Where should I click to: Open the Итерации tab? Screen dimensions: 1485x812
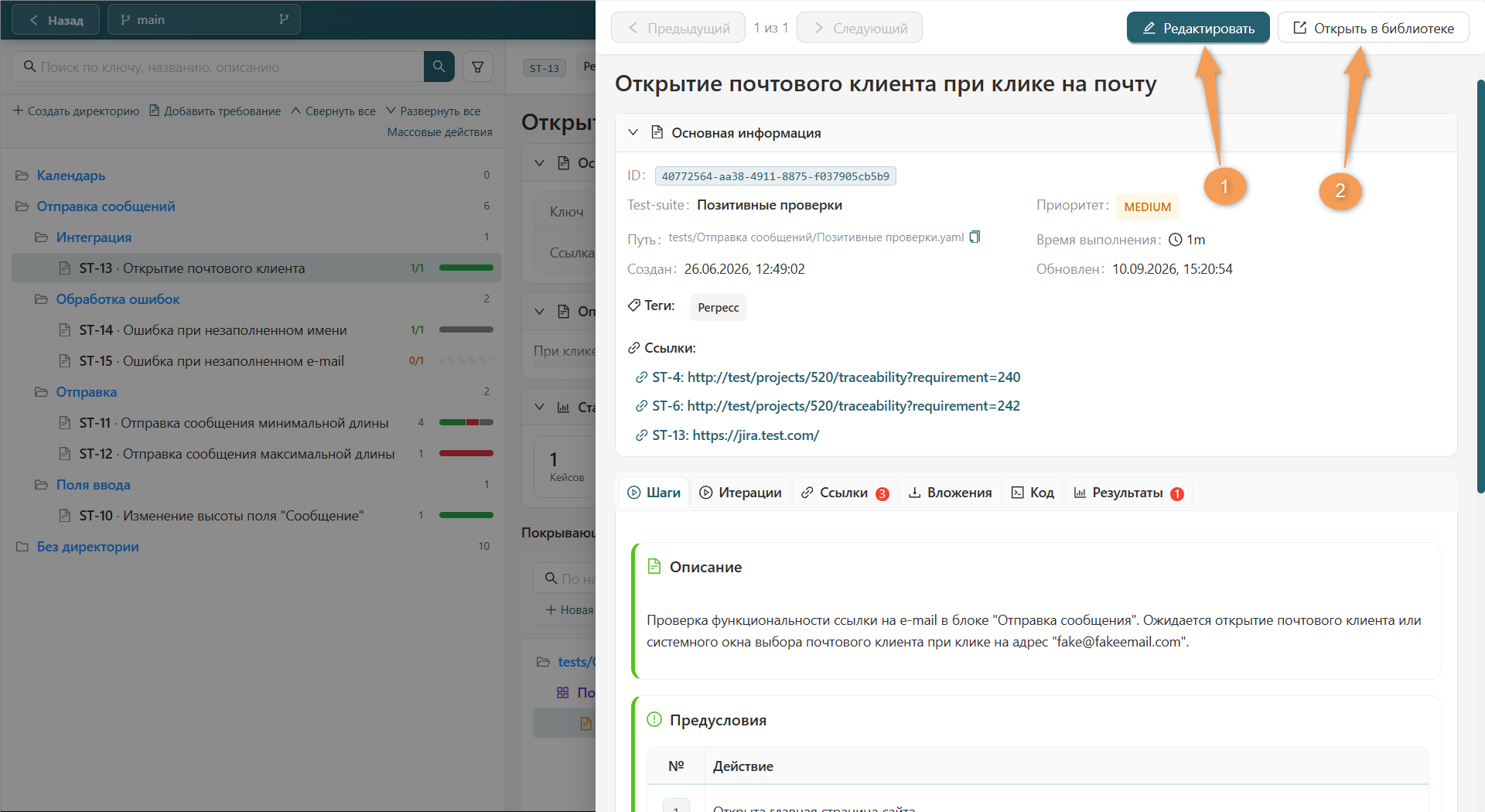(x=740, y=493)
